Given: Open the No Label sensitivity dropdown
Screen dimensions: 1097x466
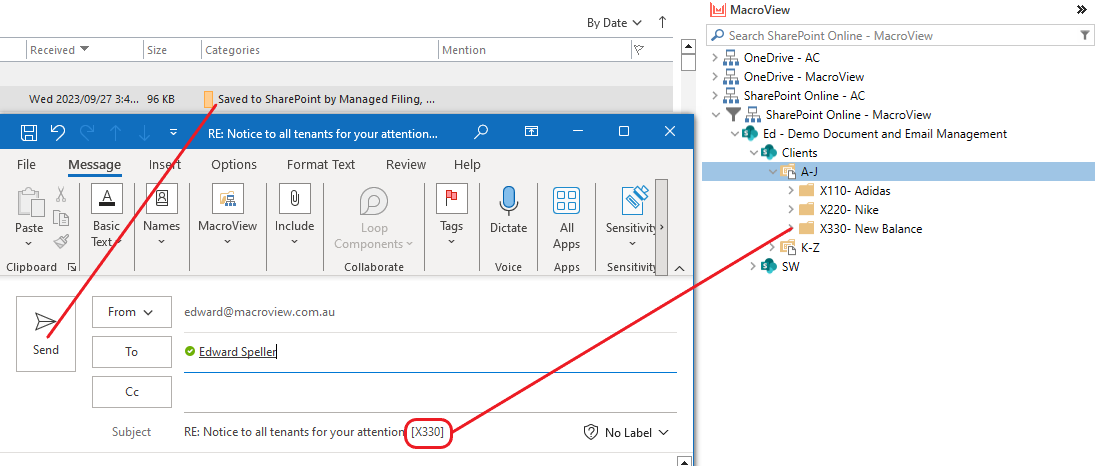Looking at the screenshot, I should (x=626, y=432).
